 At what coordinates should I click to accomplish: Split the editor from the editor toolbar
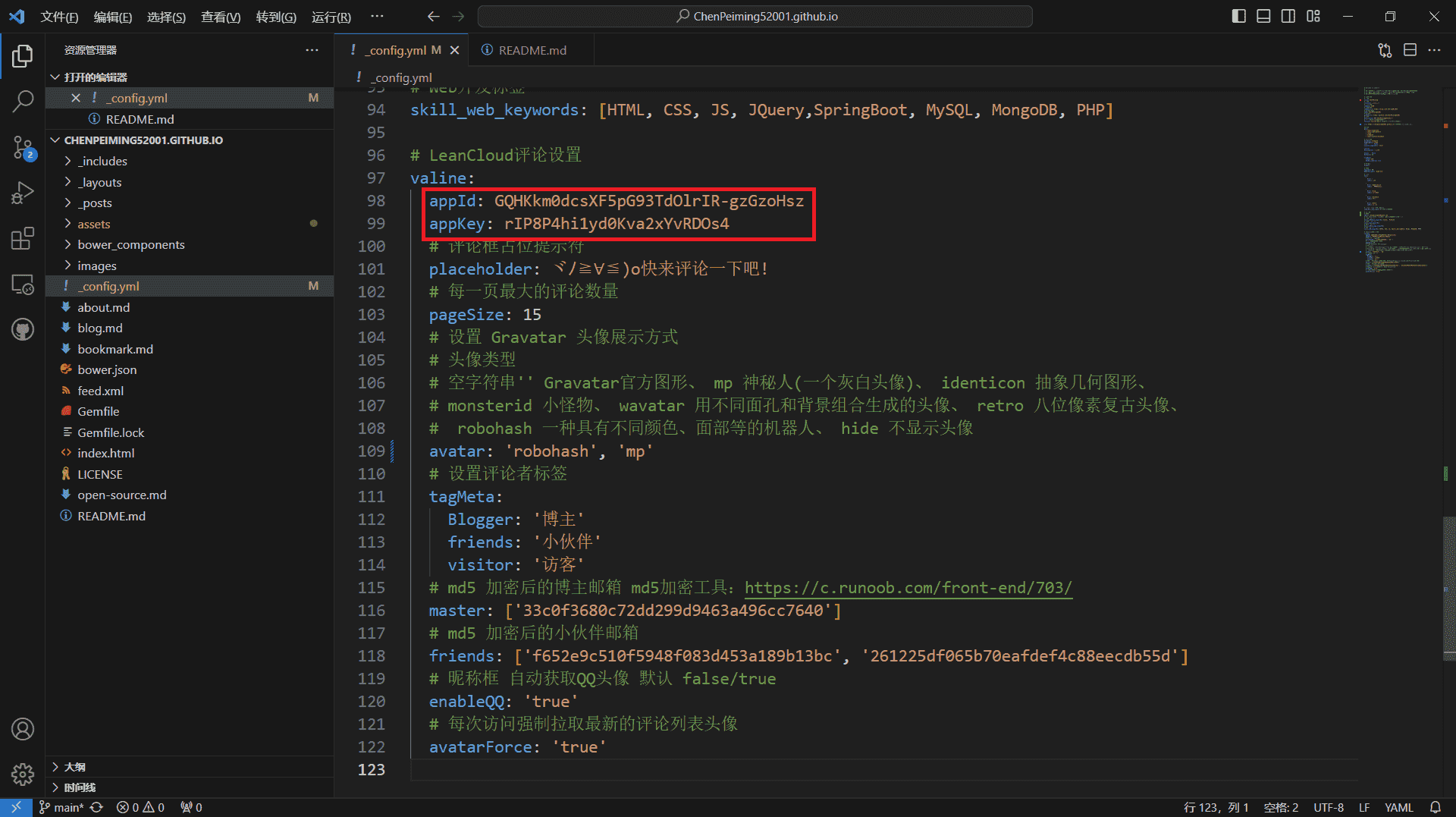pos(1410,50)
